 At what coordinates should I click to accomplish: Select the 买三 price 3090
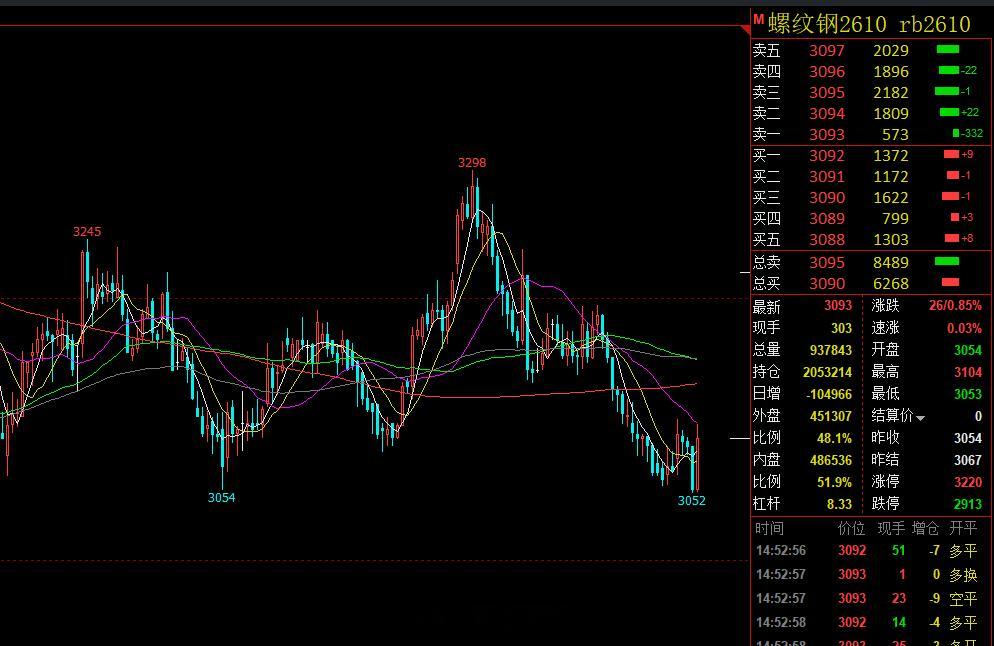point(827,197)
